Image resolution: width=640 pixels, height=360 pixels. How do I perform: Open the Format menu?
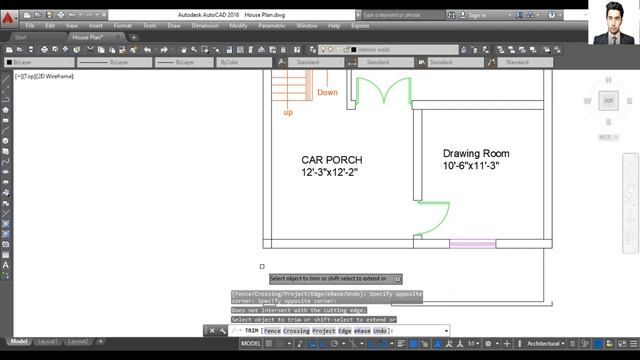(x=122, y=26)
